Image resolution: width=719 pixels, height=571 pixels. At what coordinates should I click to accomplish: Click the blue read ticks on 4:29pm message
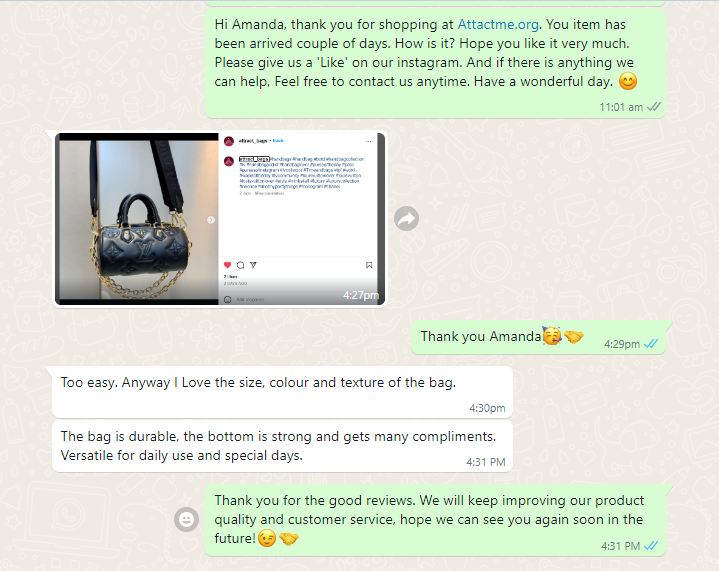click(x=651, y=344)
